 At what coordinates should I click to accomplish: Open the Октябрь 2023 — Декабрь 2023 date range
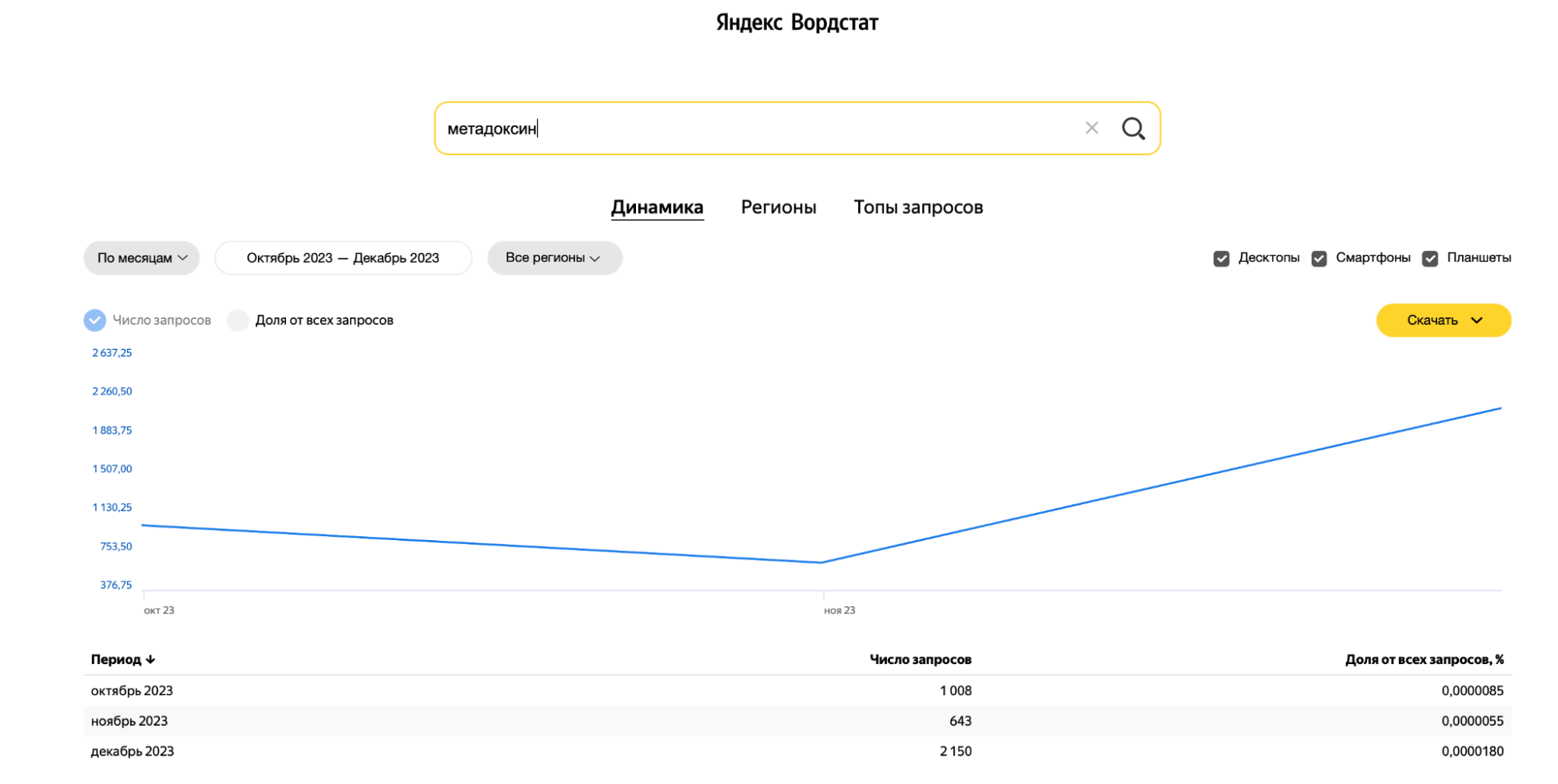tap(343, 258)
